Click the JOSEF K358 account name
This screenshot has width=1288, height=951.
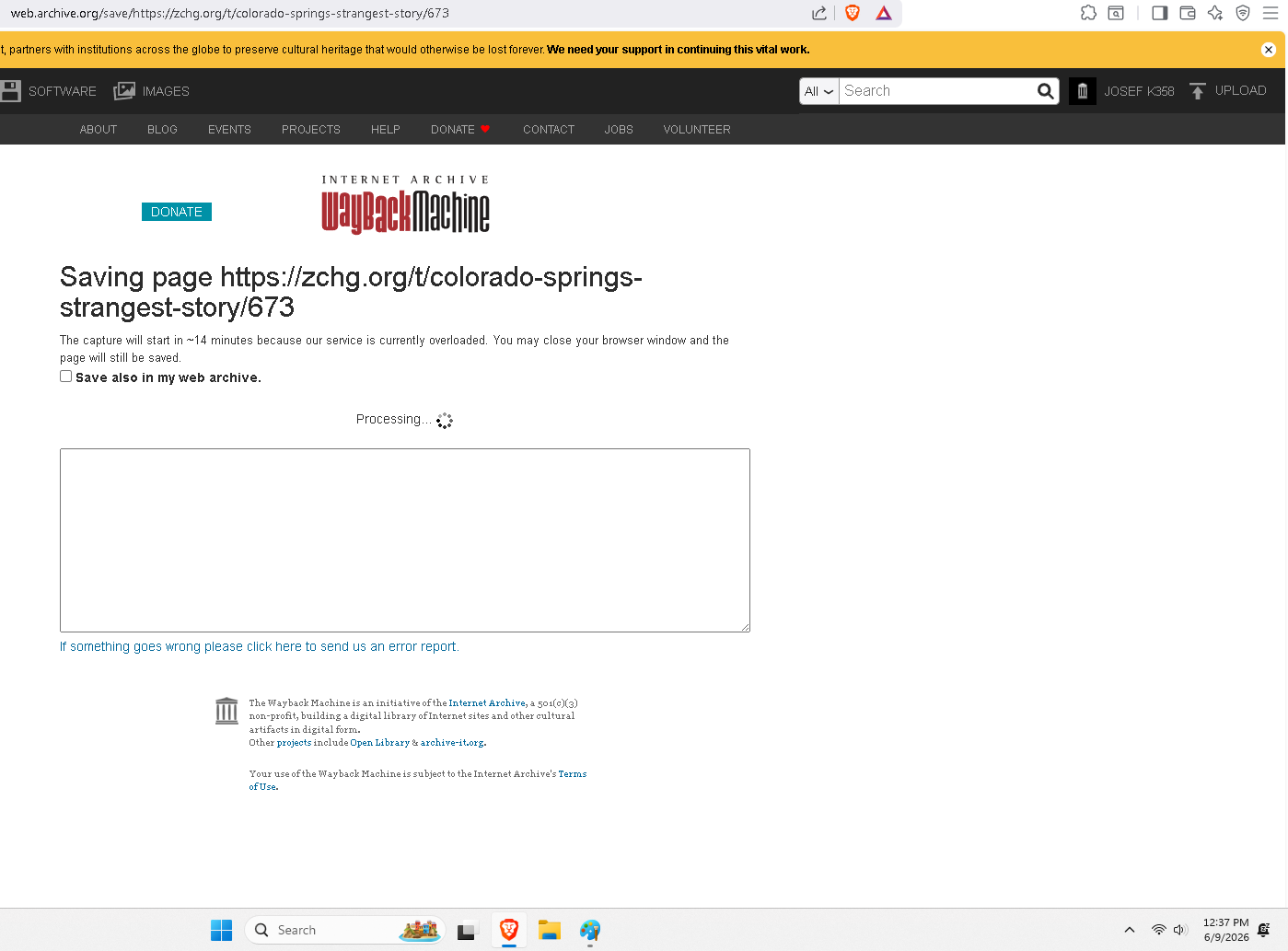pyautogui.click(x=1139, y=91)
